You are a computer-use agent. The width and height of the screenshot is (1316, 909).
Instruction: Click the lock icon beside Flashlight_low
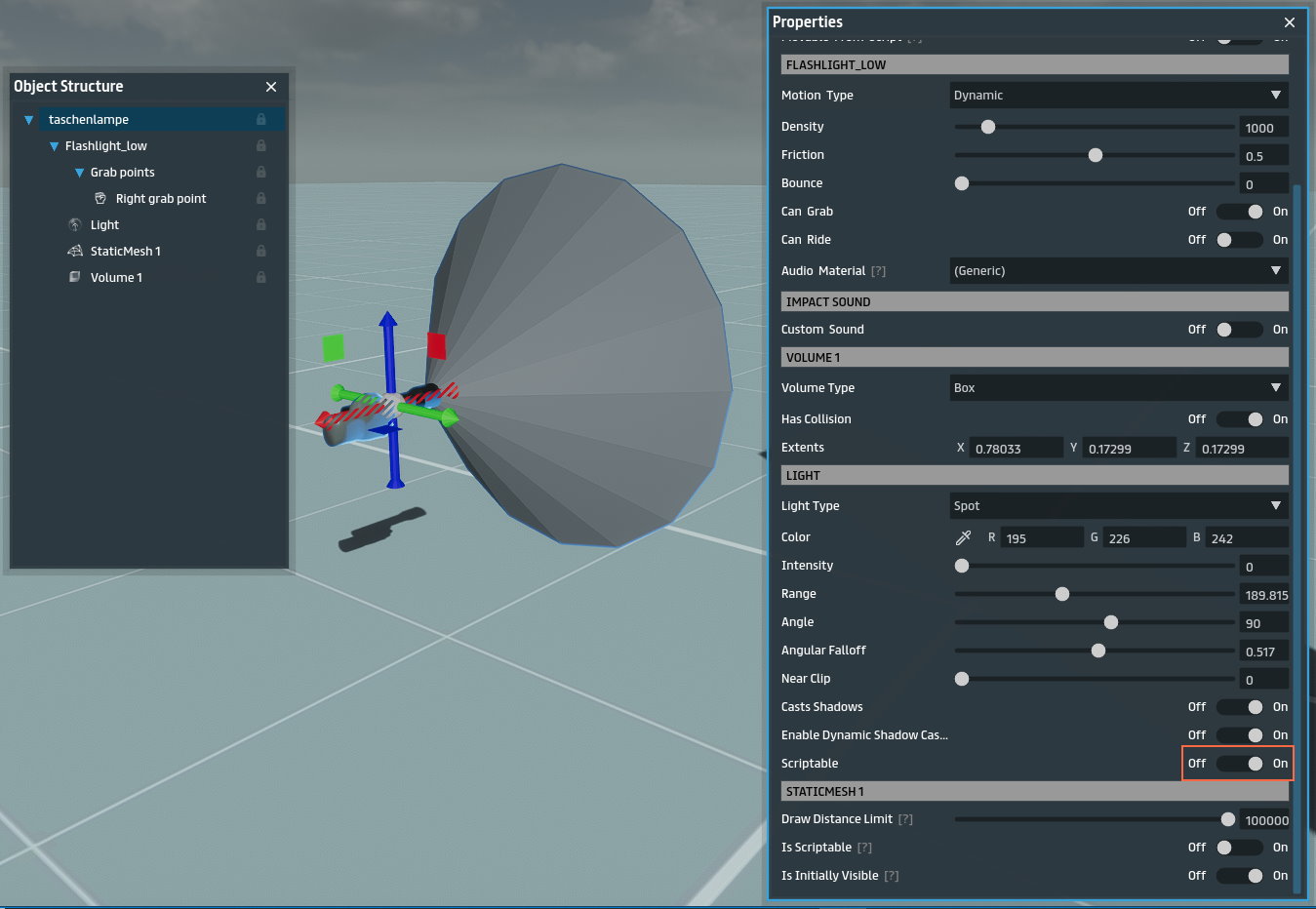point(261,145)
